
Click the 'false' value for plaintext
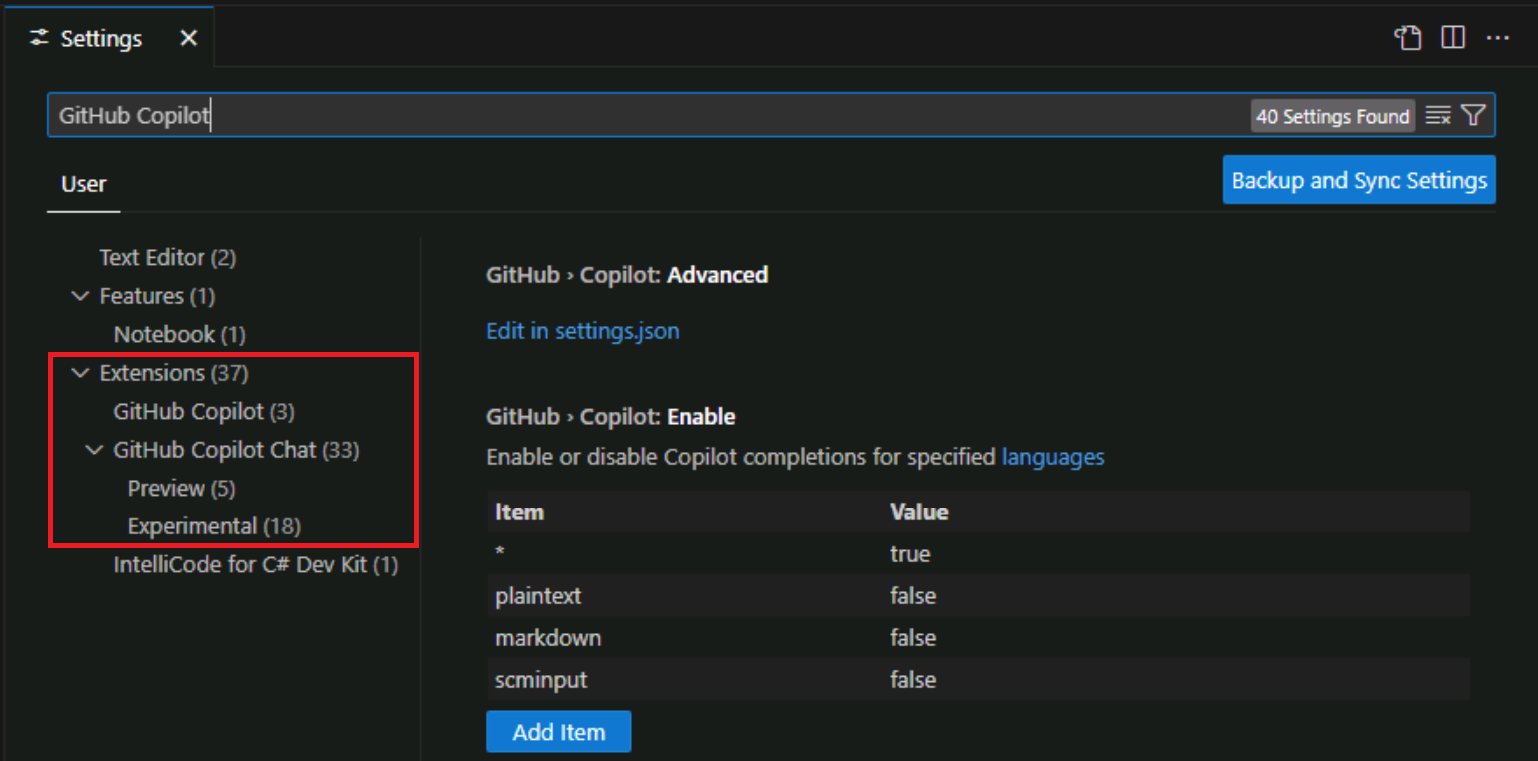[x=913, y=596]
